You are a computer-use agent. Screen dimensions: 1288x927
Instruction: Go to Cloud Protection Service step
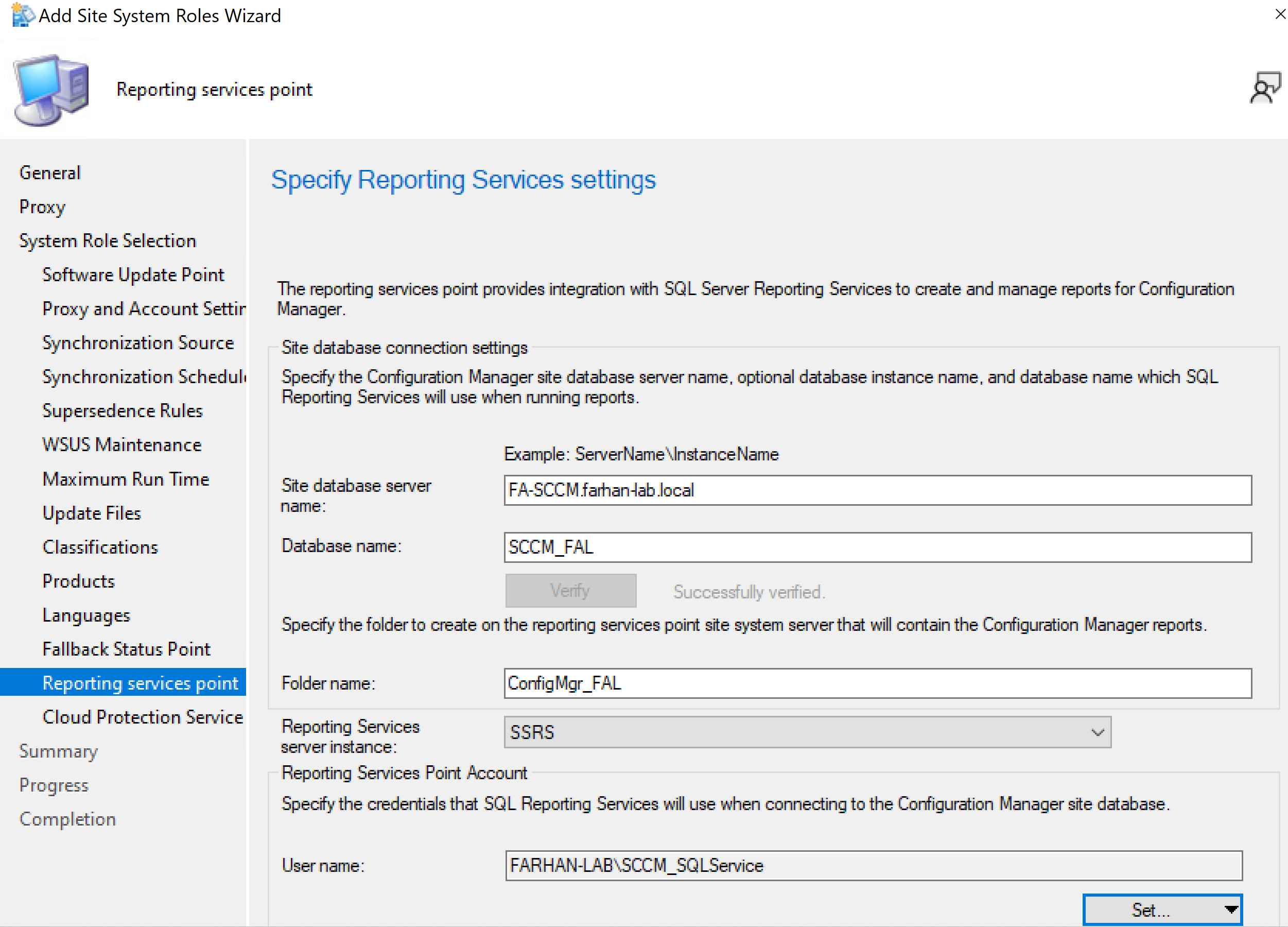[x=143, y=717]
